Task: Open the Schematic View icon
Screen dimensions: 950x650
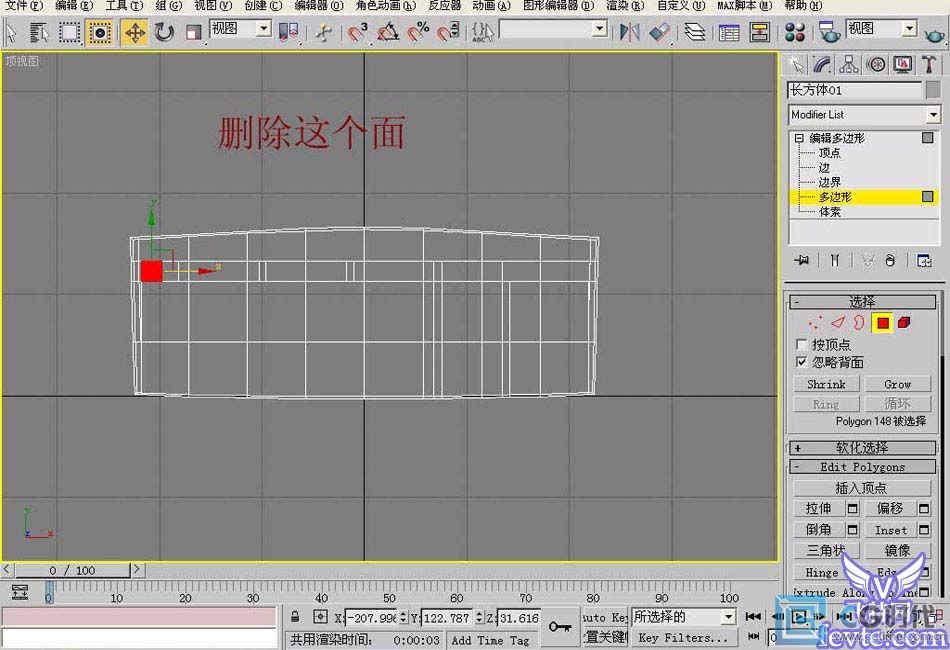Action: pos(759,32)
